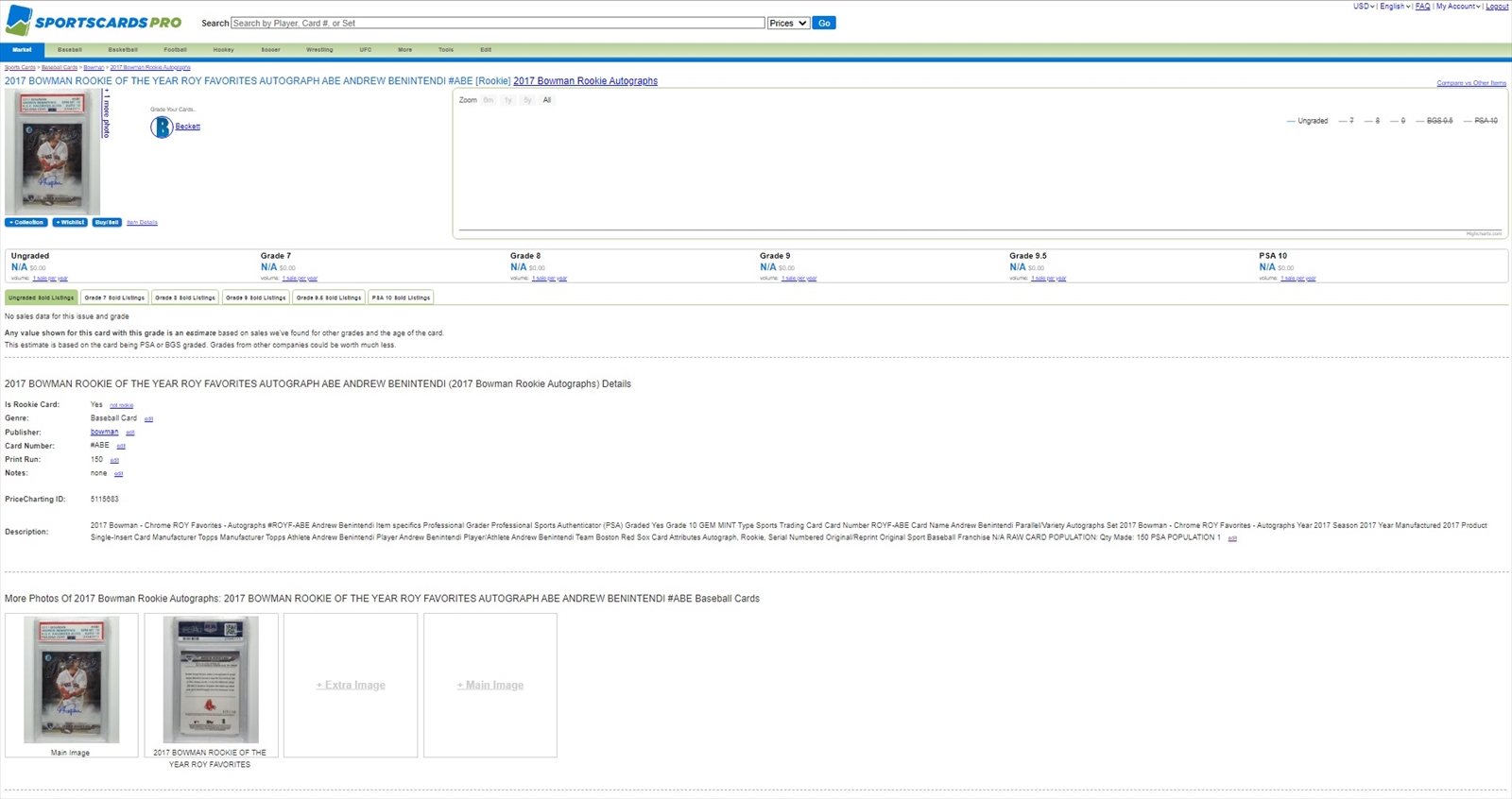Open the Tools nav menu
The image size is (1512, 799).
[446, 50]
